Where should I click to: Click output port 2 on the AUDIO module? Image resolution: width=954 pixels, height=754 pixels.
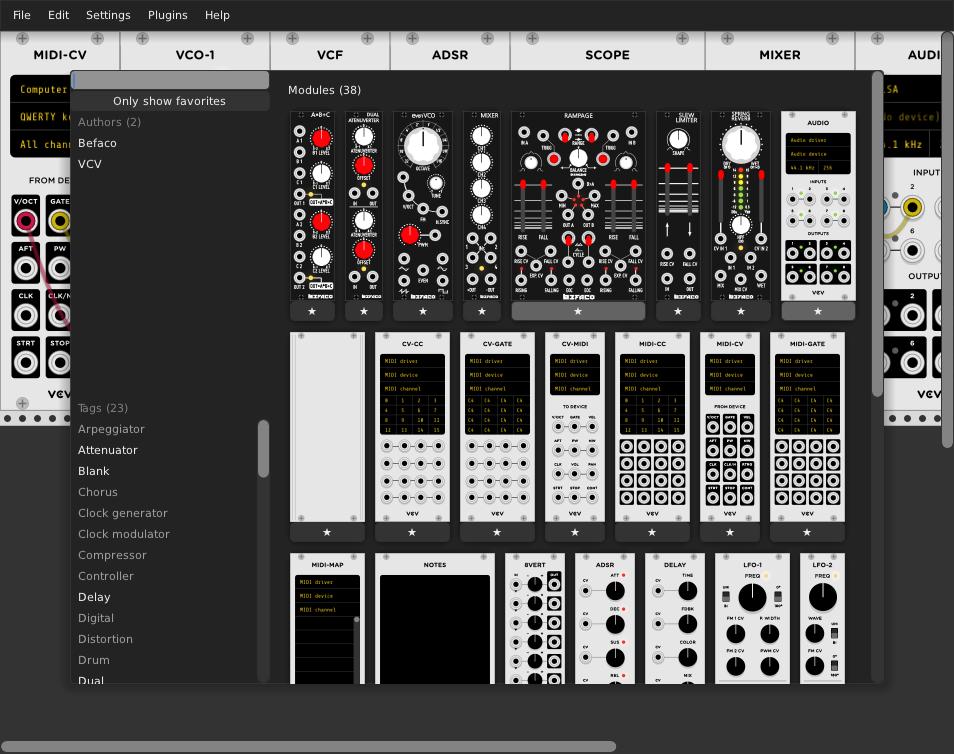pos(912,315)
